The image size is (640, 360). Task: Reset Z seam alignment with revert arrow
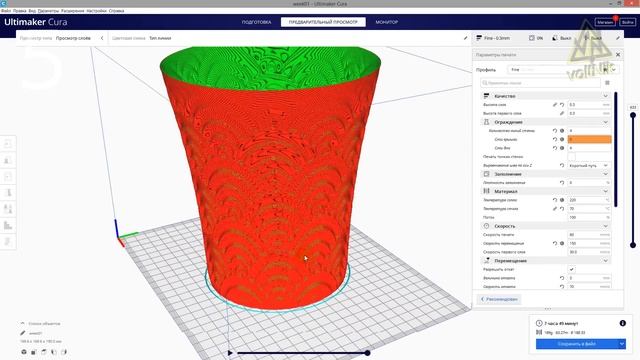coord(562,165)
